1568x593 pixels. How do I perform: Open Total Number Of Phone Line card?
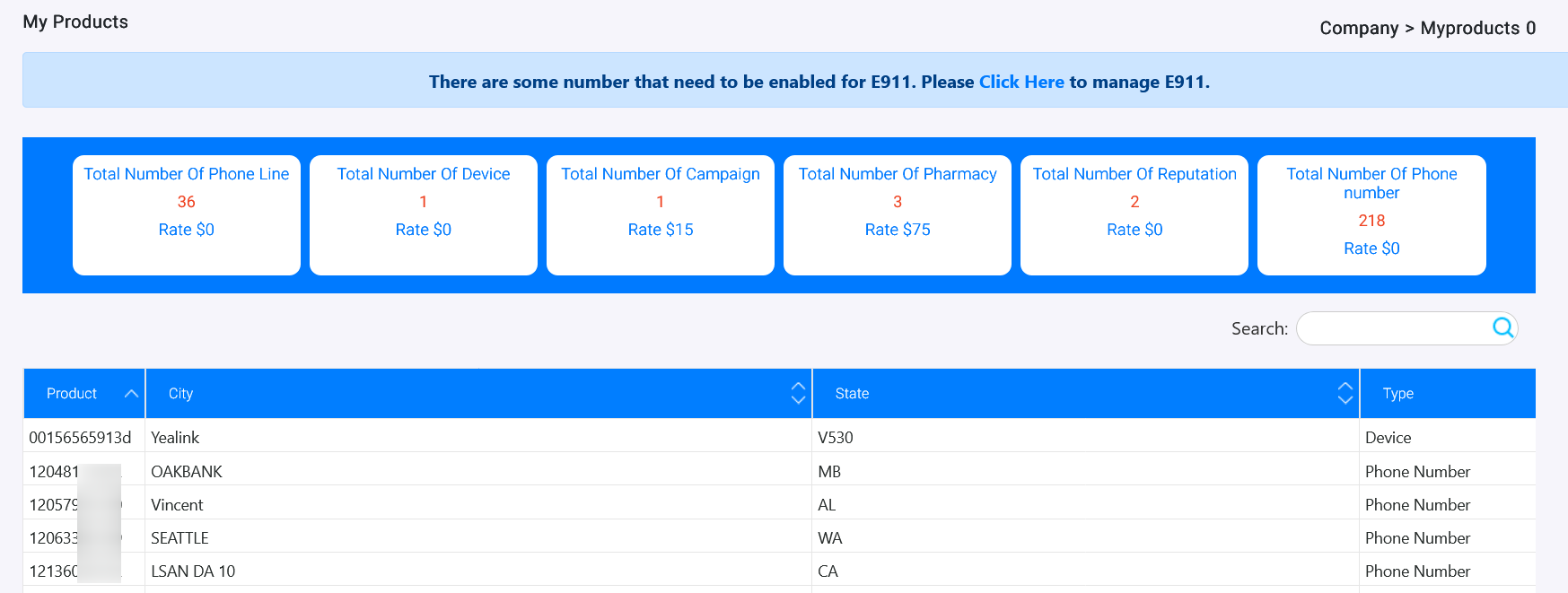pos(187,215)
